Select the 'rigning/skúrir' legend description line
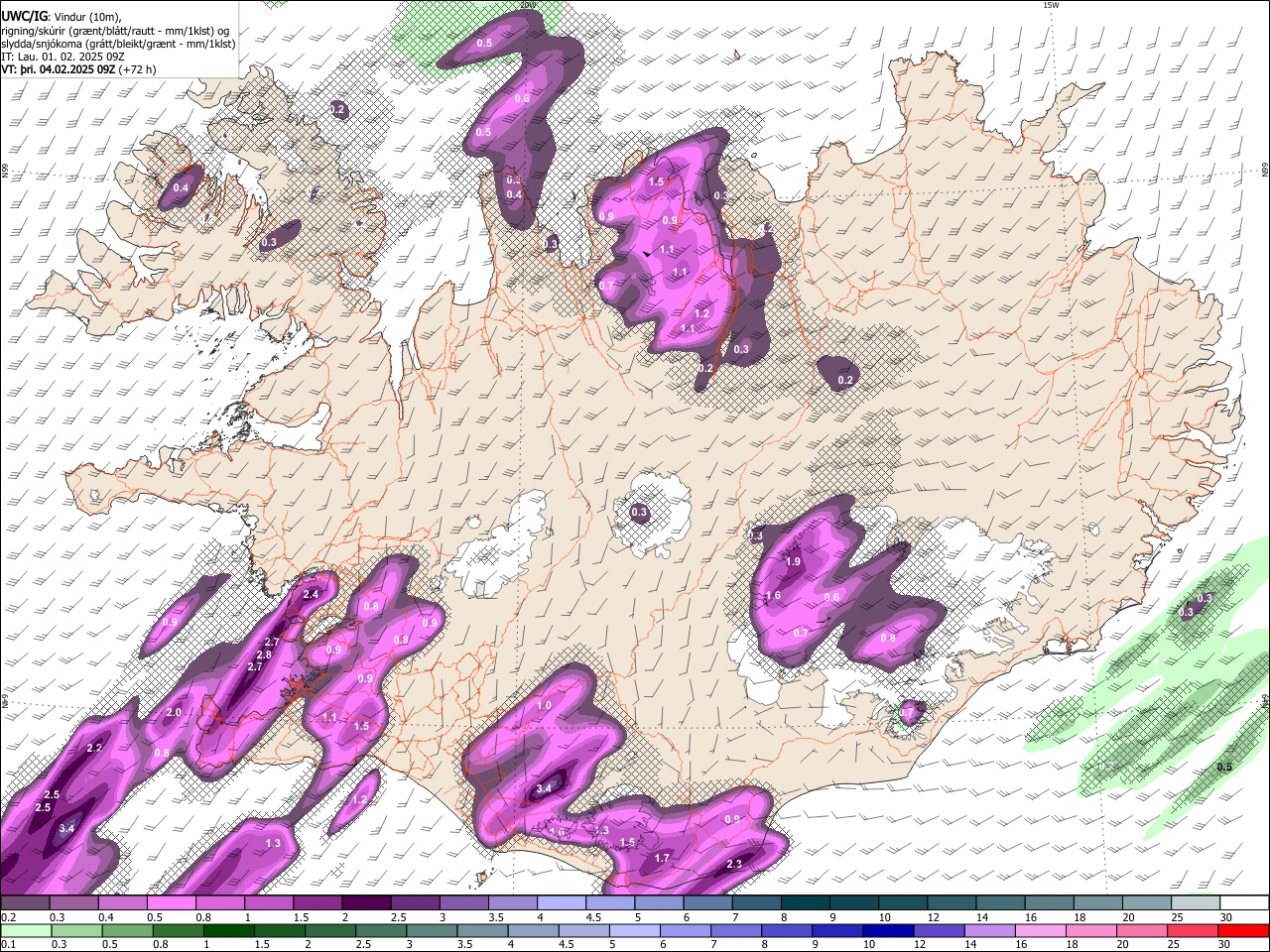 pos(116,30)
